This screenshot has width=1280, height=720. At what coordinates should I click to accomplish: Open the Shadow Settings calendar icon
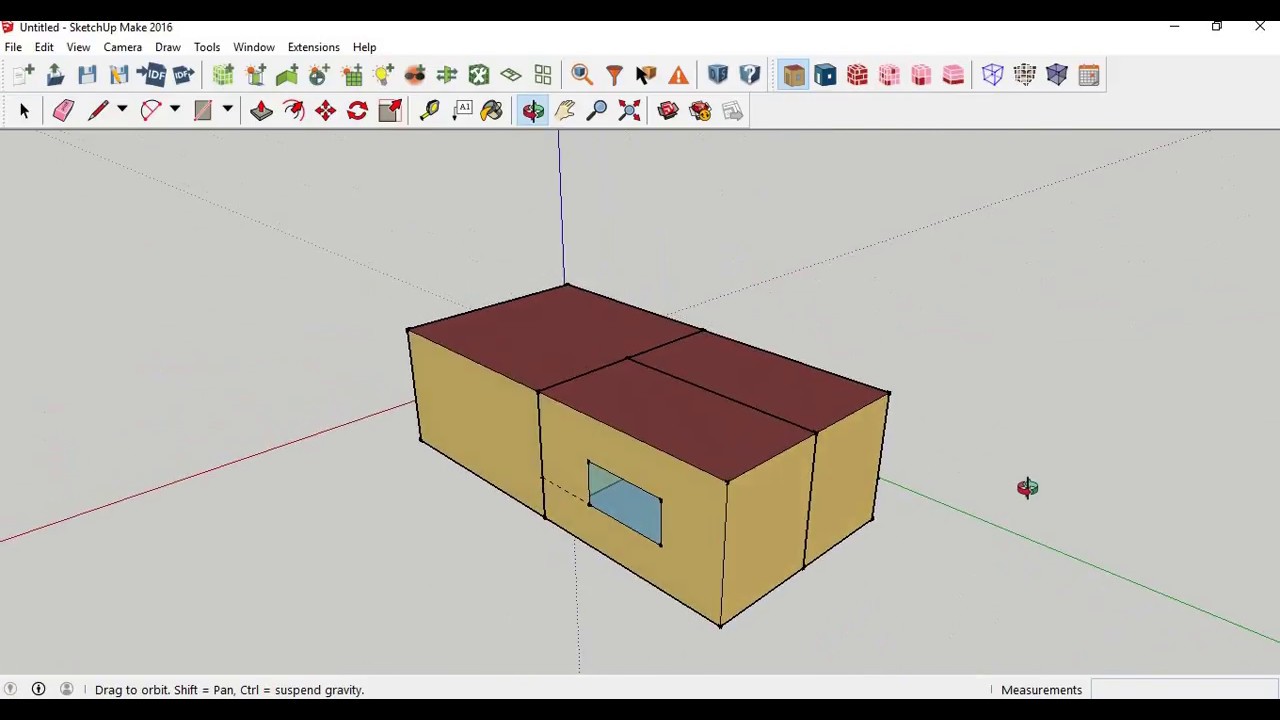tap(1089, 75)
